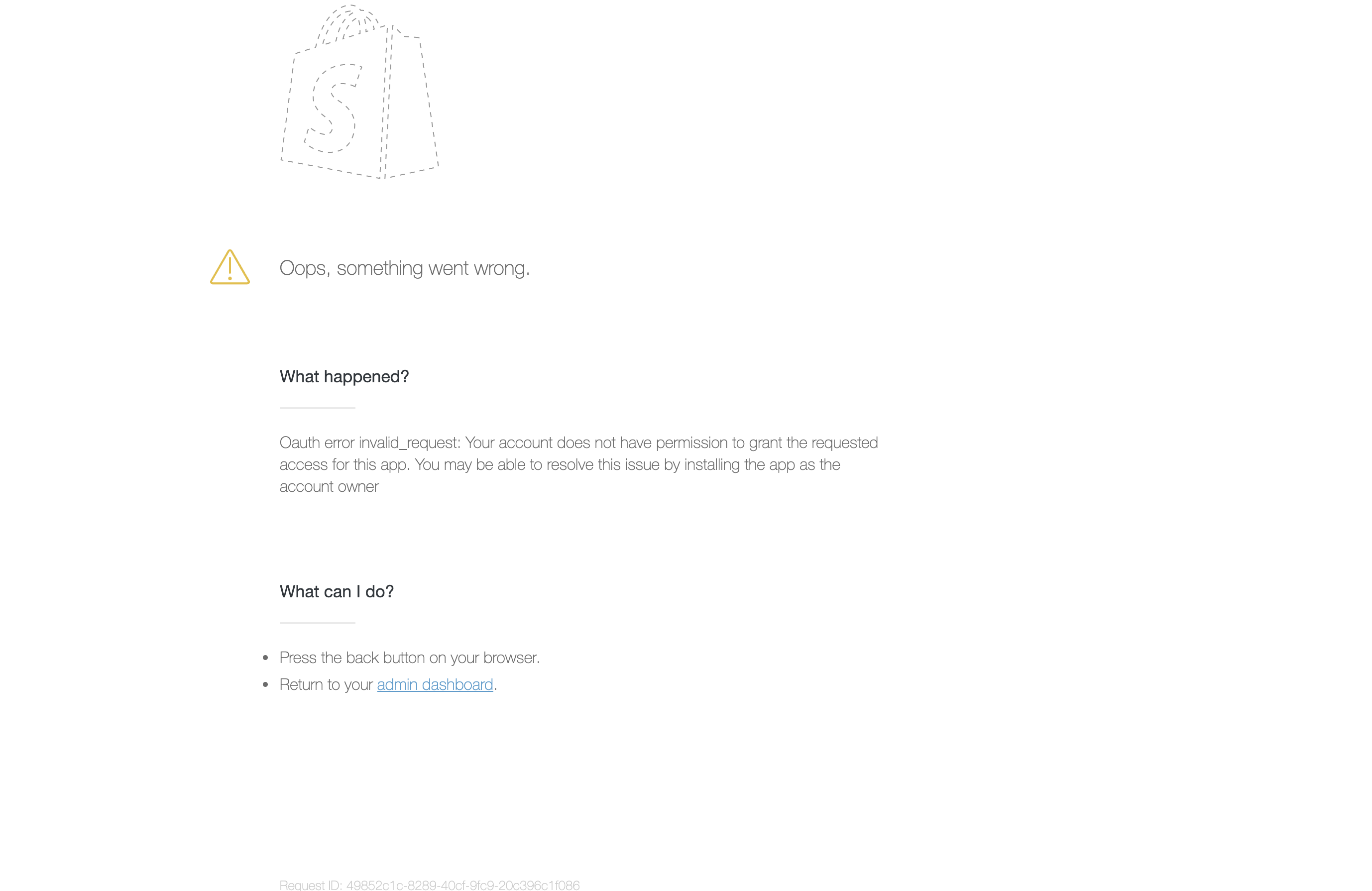Click the divider line under 'What can I do?'
1372x891 pixels.
(x=318, y=623)
